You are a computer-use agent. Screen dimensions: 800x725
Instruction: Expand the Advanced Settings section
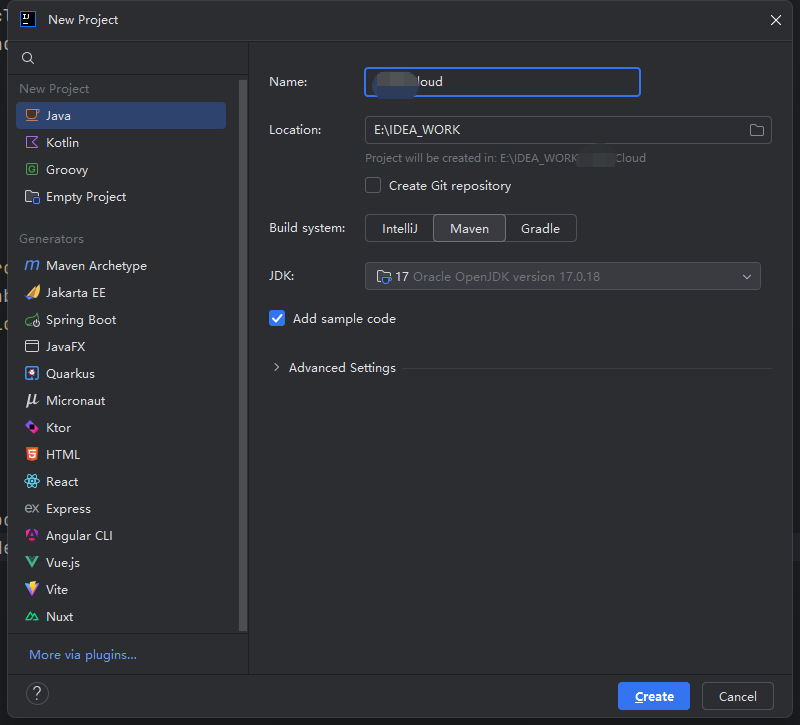(x=277, y=367)
